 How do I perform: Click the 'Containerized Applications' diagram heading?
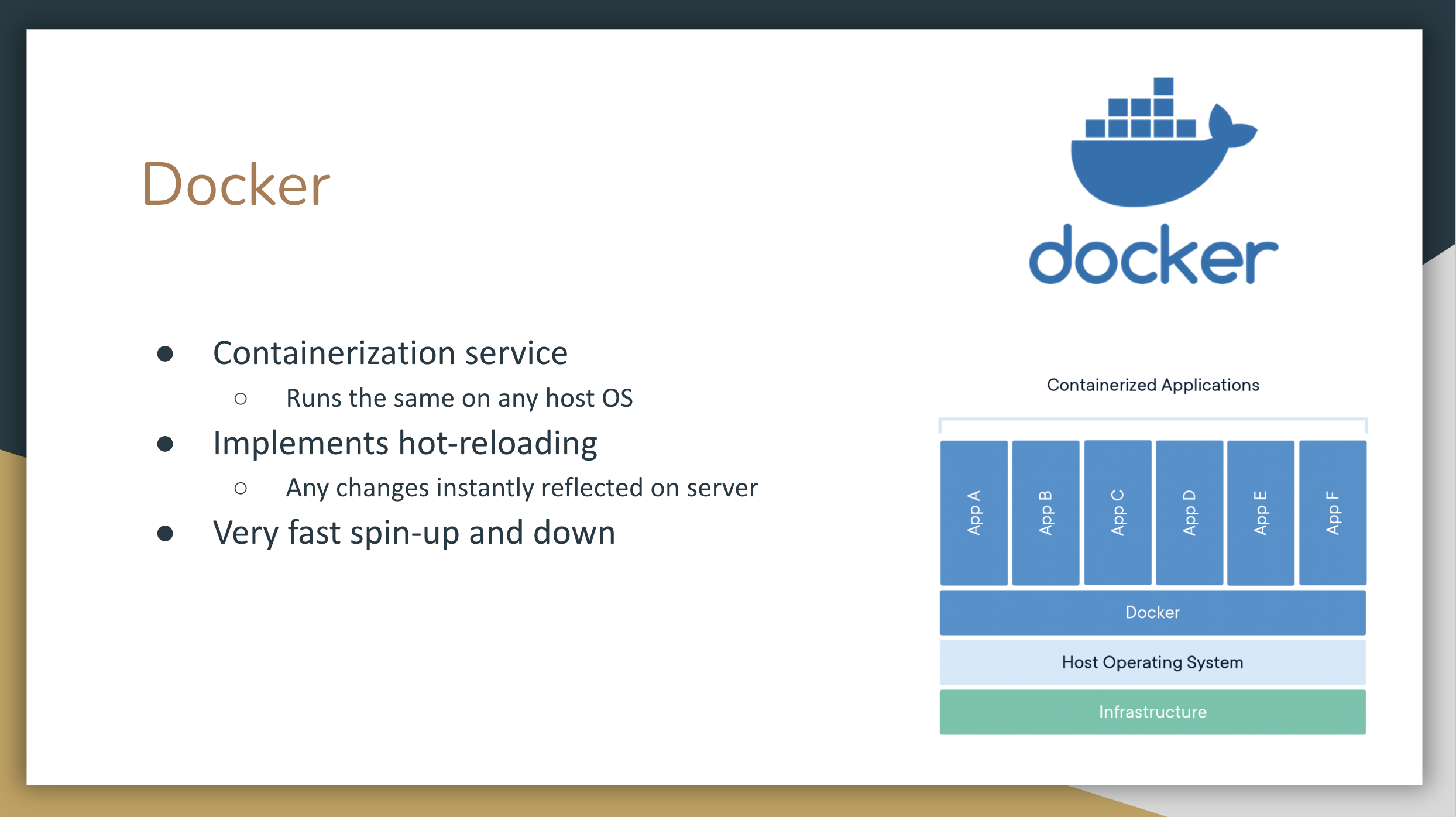tap(1153, 385)
